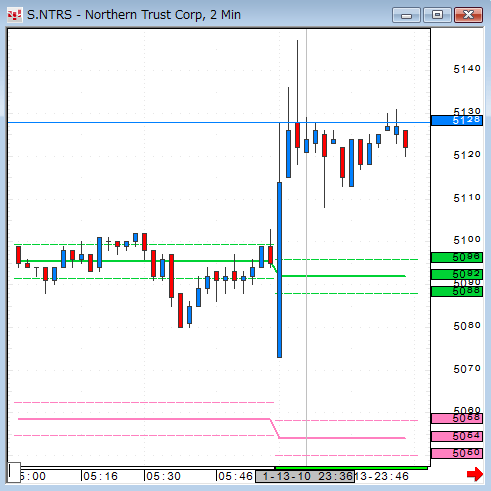Click the 05:16 time axis label
This screenshot has width=491, height=491.
[x=100, y=476]
